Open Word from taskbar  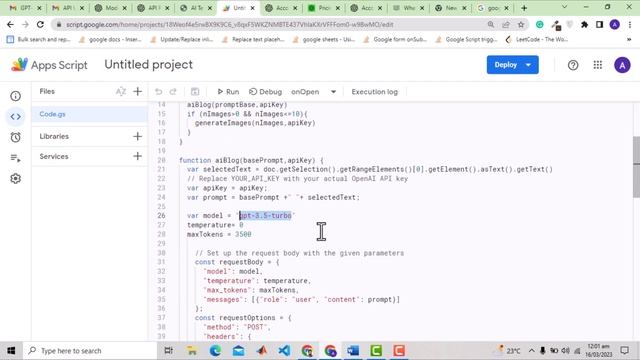tap(353, 351)
